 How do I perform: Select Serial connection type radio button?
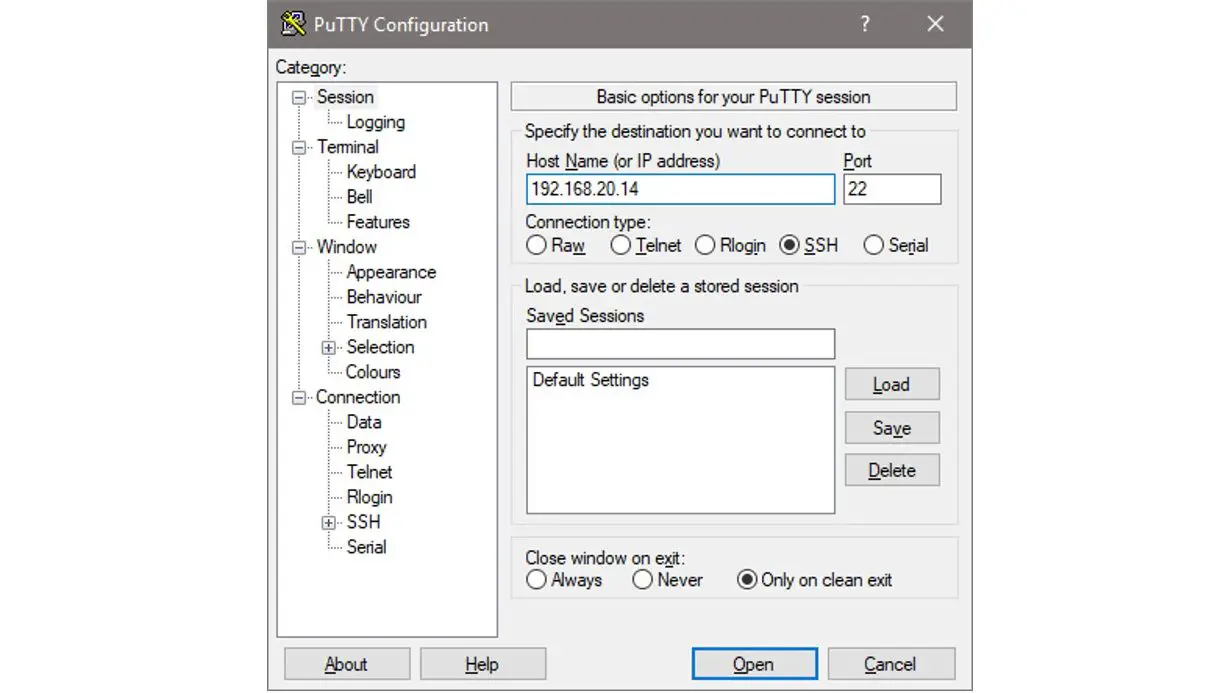(874, 245)
